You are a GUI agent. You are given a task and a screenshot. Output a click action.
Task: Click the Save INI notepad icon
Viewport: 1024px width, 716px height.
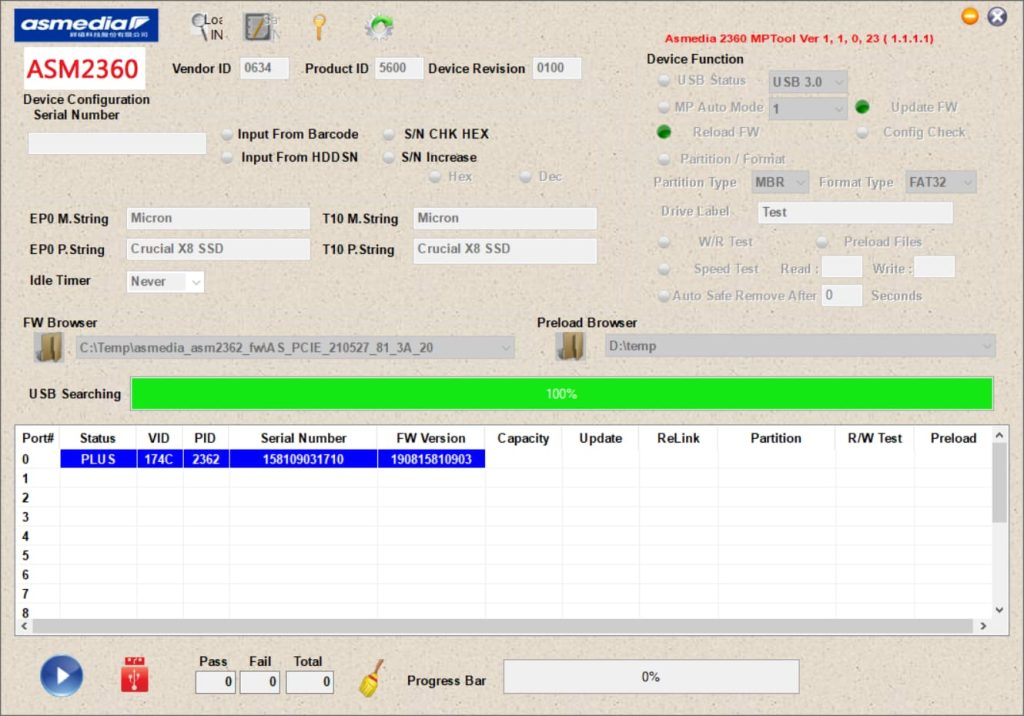tap(261, 27)
